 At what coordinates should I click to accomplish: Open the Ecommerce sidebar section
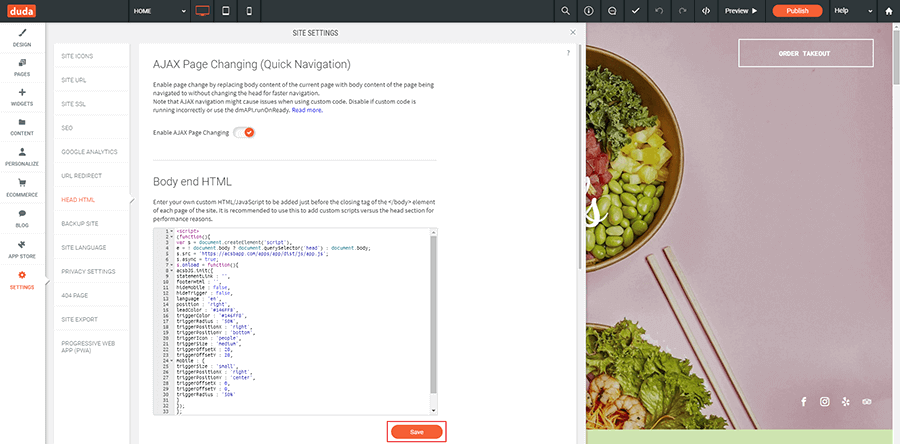22,187
